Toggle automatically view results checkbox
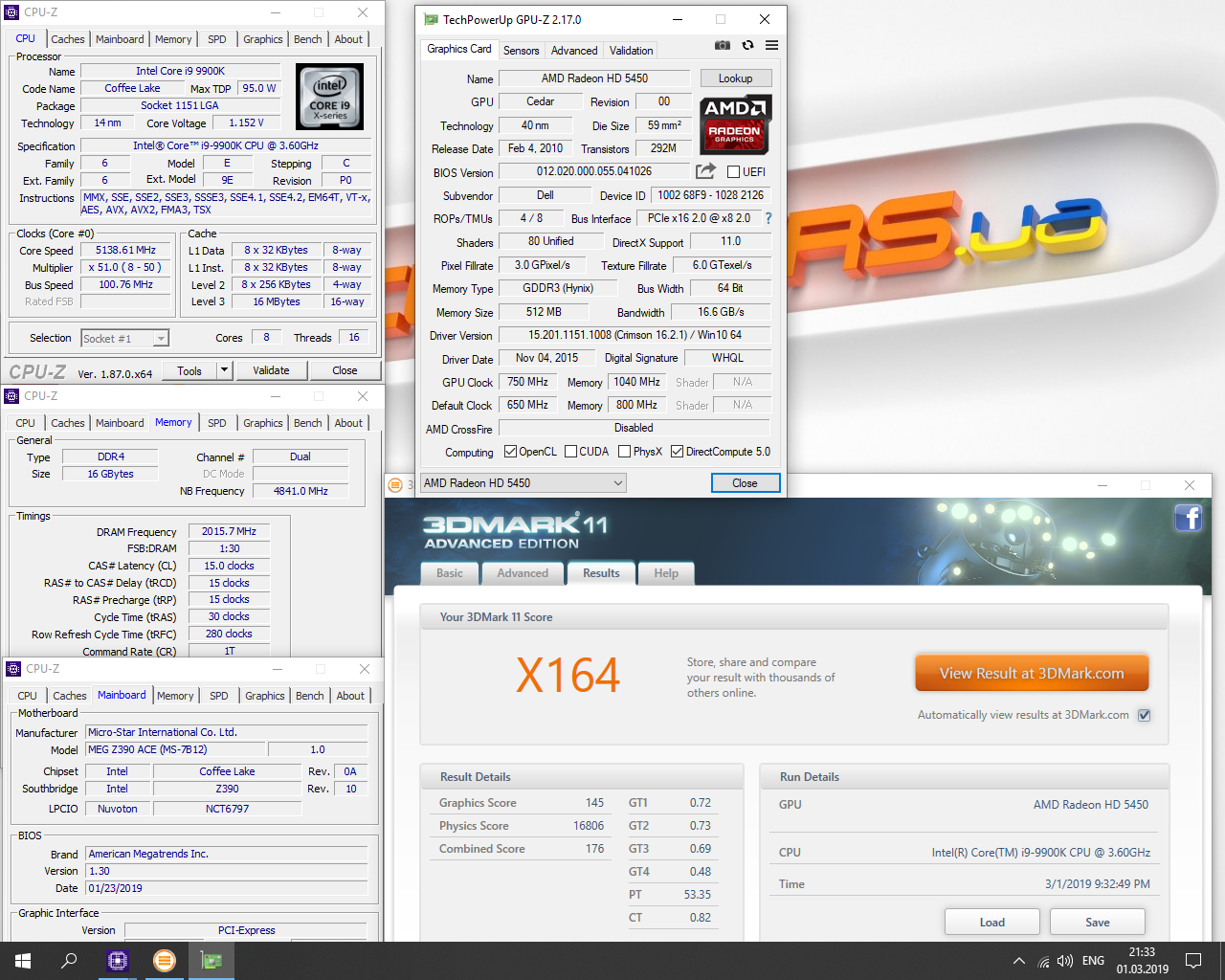 [x=1144, y=715]
